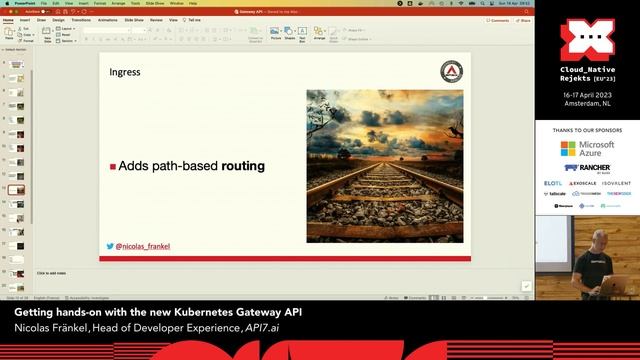Open the Shape Fill dropdown

(353, 30)
